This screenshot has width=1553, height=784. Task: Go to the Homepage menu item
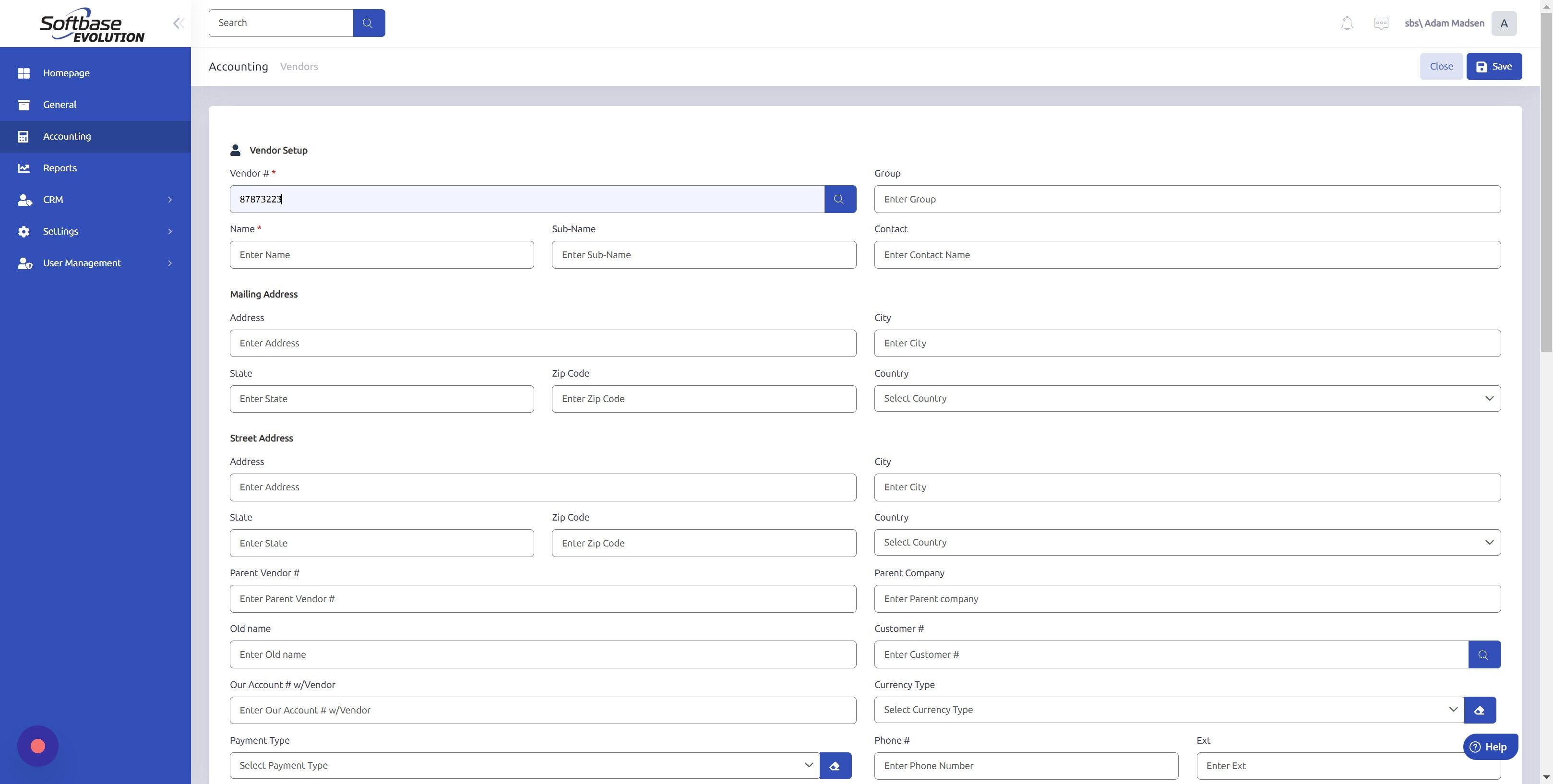66,73
